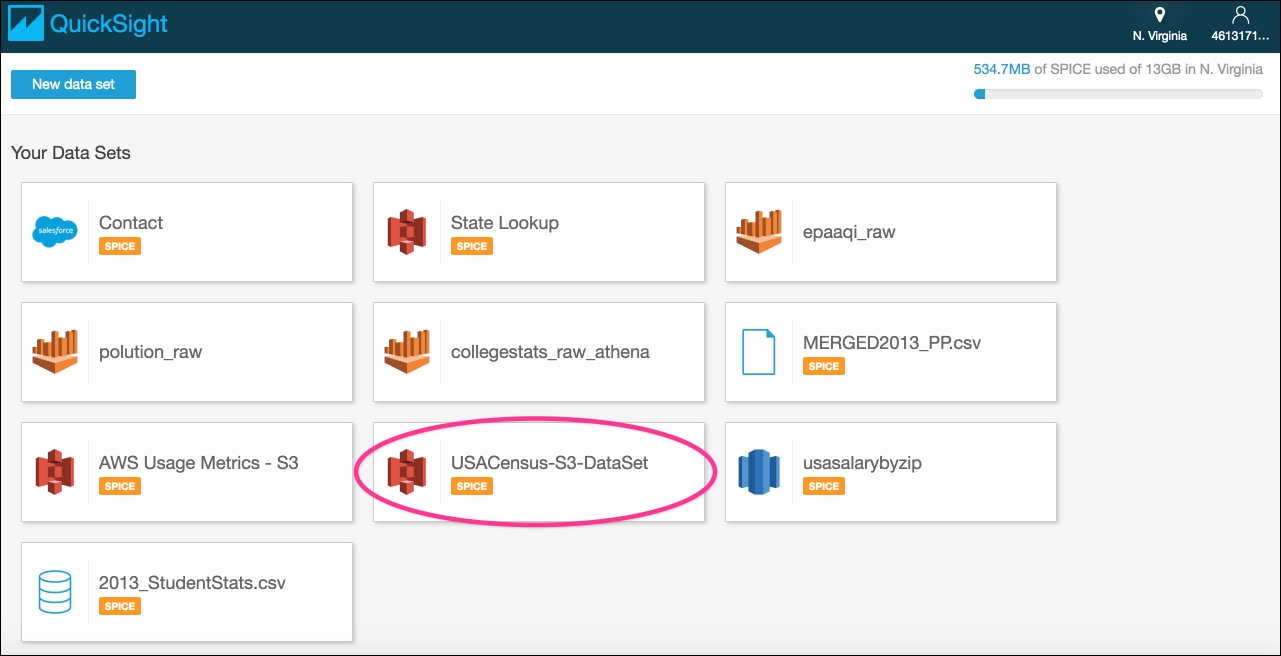Click SPICE badge on USACensus-S3-DataSet card
This screenshot has height=656, width=1281.
pyautogui.click(x=472, y=486)
